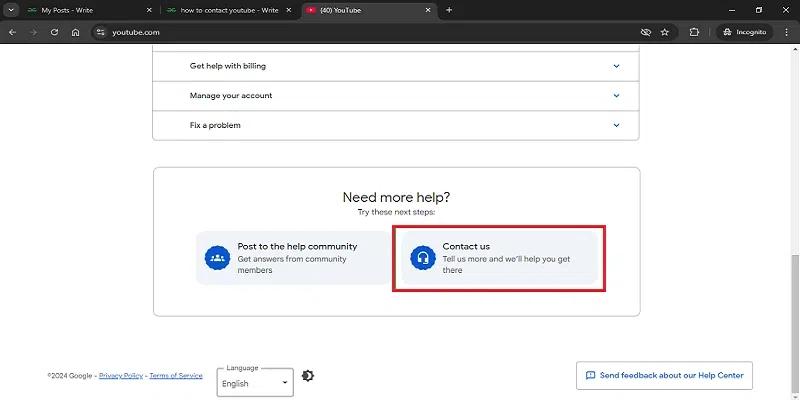Click the back navigation arrow
This screenshot has width=800, height=400.
(x=12, y=32)
